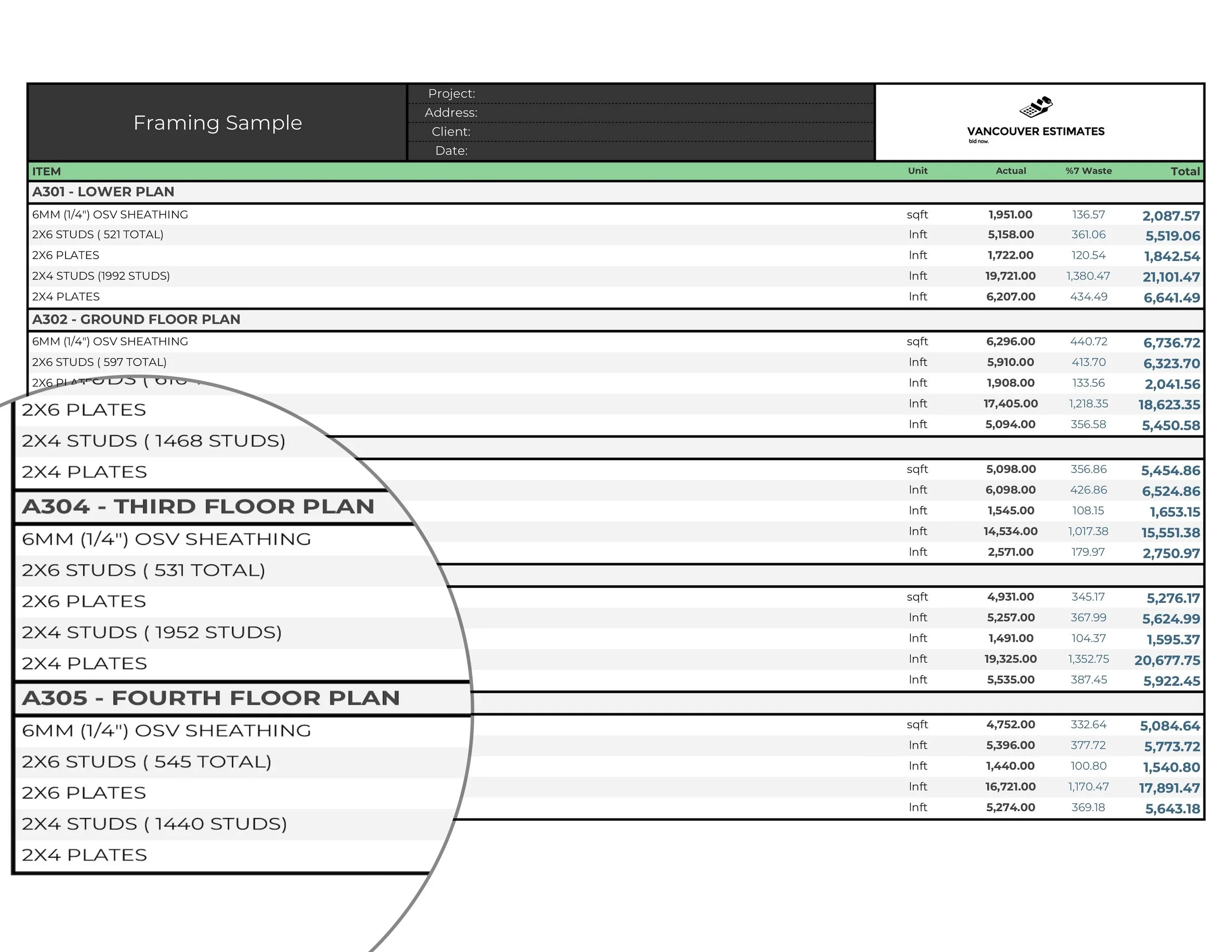
Task: Click the 21,101.47 total value
Action: pyautogui.click(x=1171, y=277)
